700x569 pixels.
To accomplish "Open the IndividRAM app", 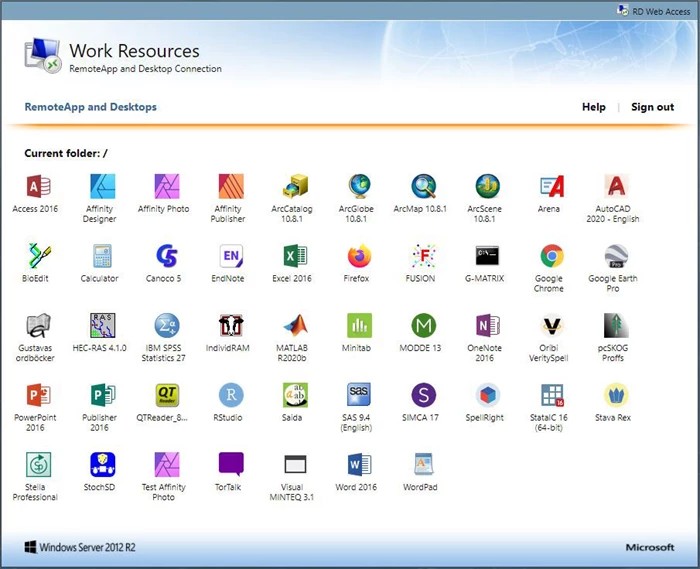I will pyautogui.click(x=231, y=325).
